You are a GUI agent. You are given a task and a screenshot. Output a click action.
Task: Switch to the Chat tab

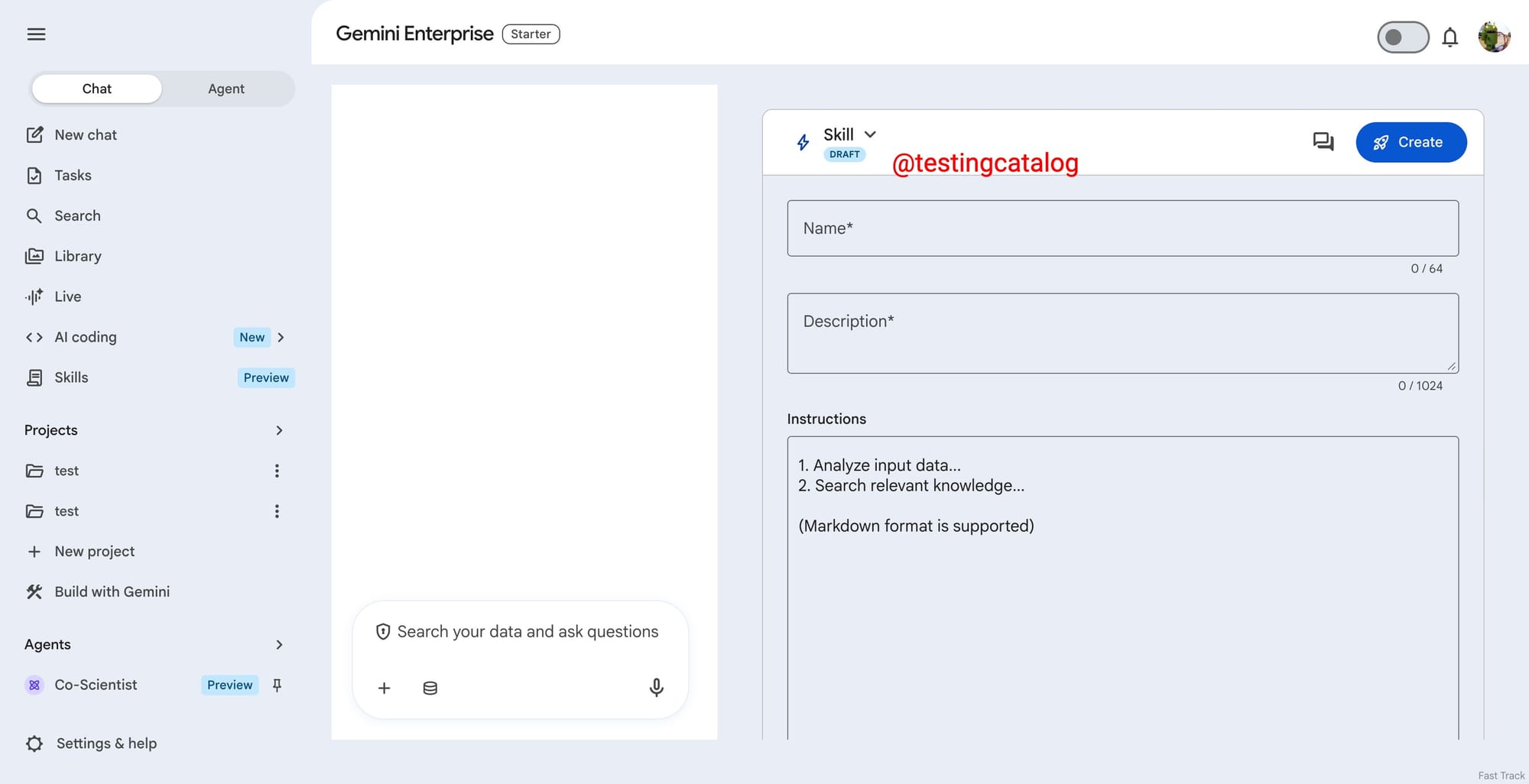click(x=97, y=89)
